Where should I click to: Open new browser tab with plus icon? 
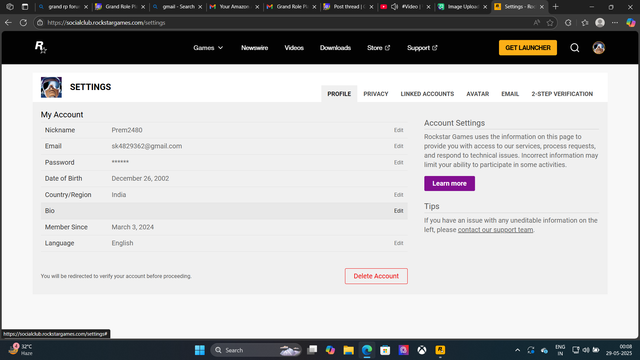coord(556,7)
